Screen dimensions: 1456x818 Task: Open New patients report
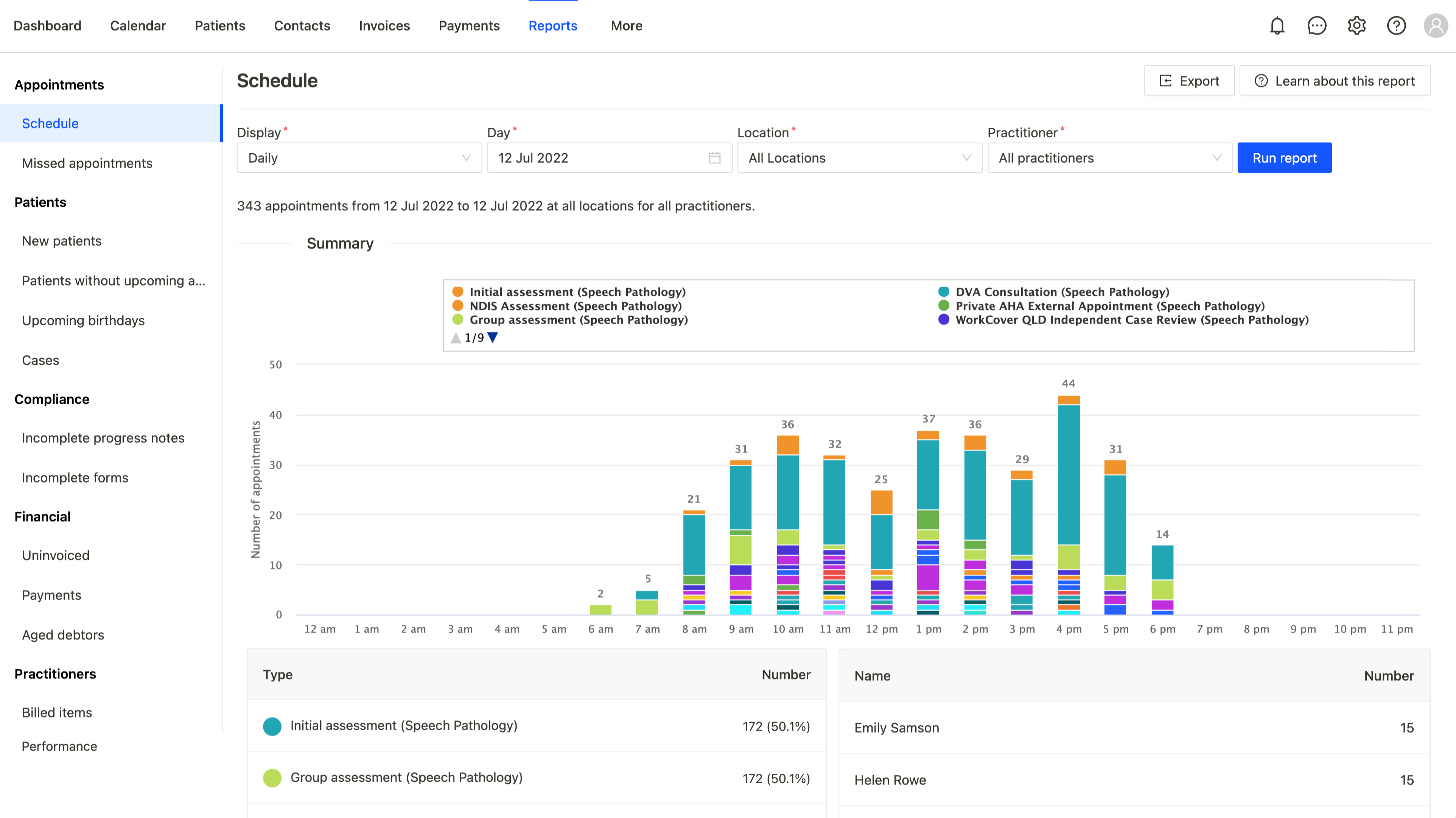(62, 241)
